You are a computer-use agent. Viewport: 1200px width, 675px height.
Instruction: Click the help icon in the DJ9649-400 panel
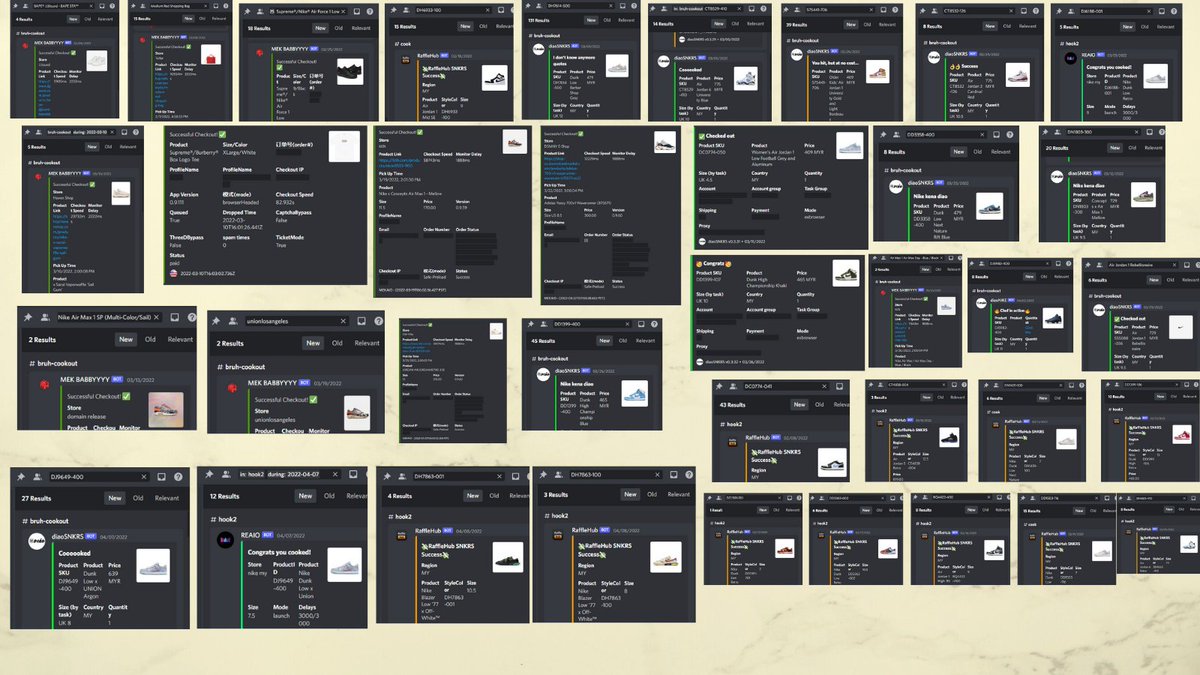click(x=178, y=477)
